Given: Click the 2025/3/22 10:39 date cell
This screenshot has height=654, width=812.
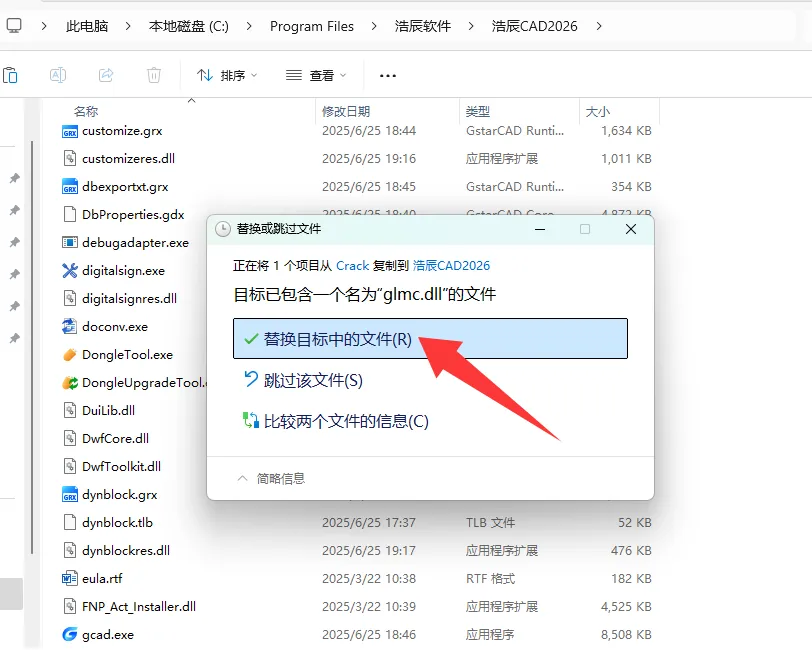Looking at the screenshot, I should coord(369,606).
